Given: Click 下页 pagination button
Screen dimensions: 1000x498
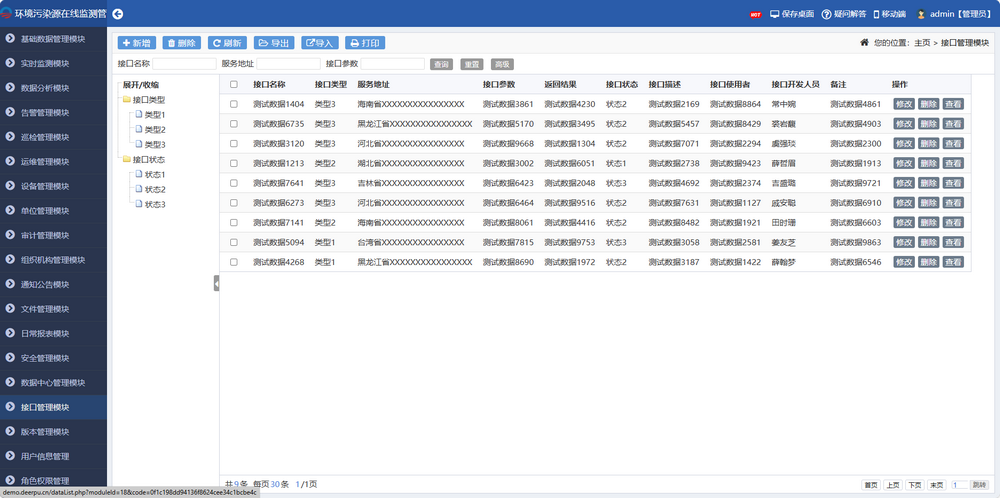Looking at the screenshot, I should 914,485.
